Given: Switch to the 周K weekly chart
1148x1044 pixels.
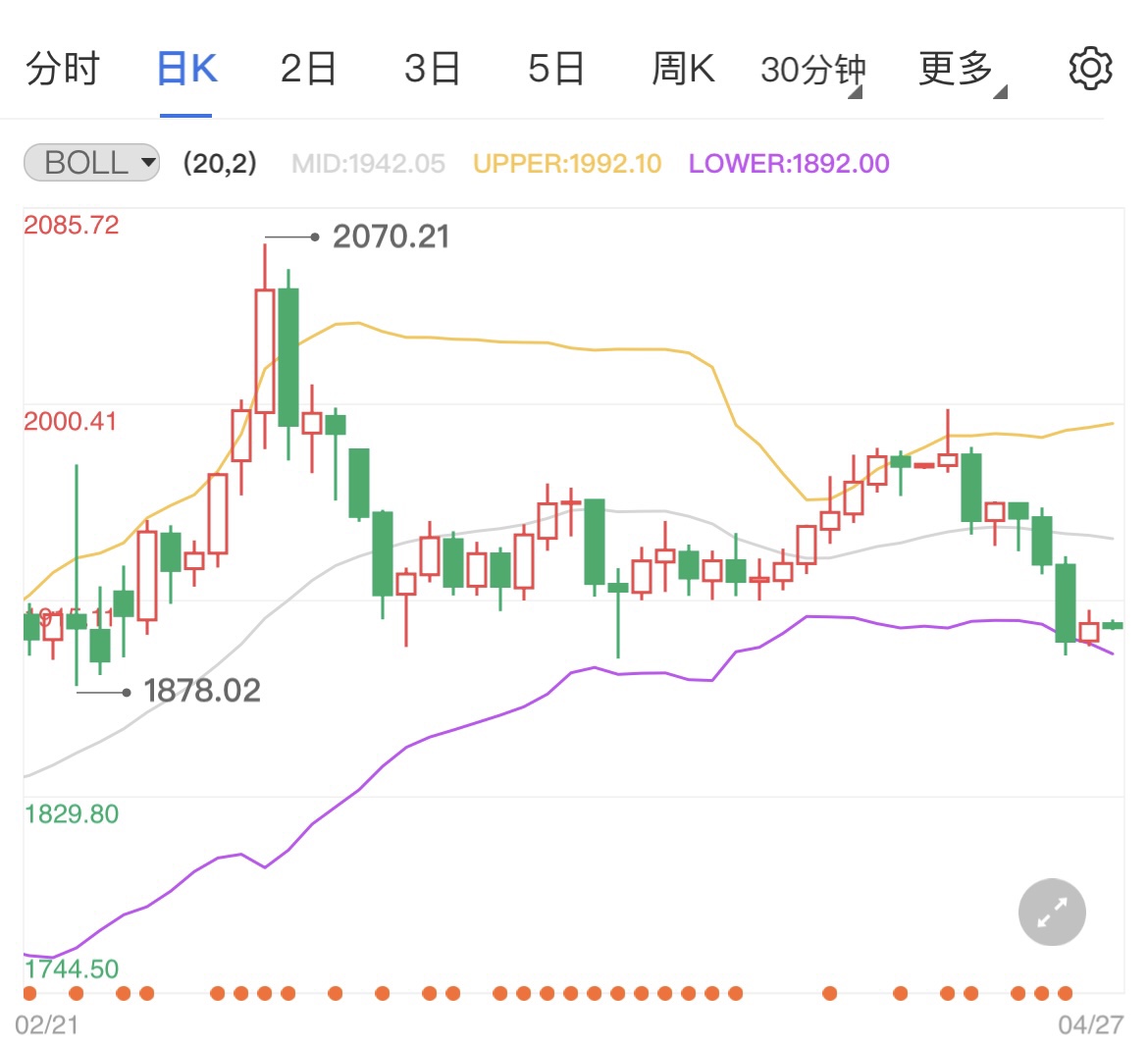Looking at the screenshot, I should 682,68.
